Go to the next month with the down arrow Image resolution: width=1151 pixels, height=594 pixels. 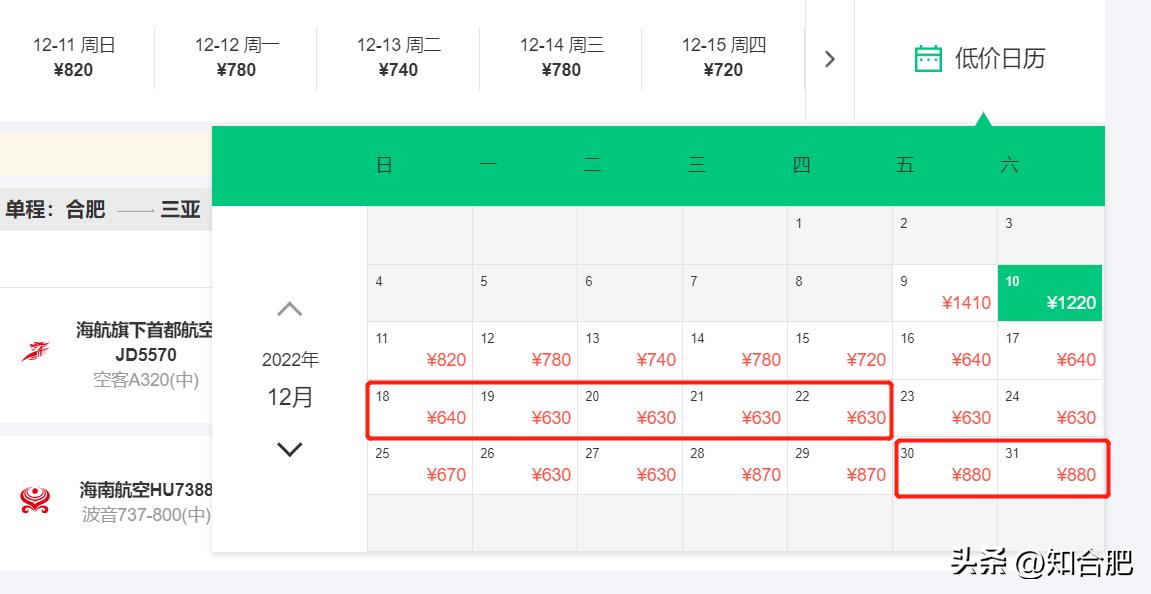click(x=289, y=450)
